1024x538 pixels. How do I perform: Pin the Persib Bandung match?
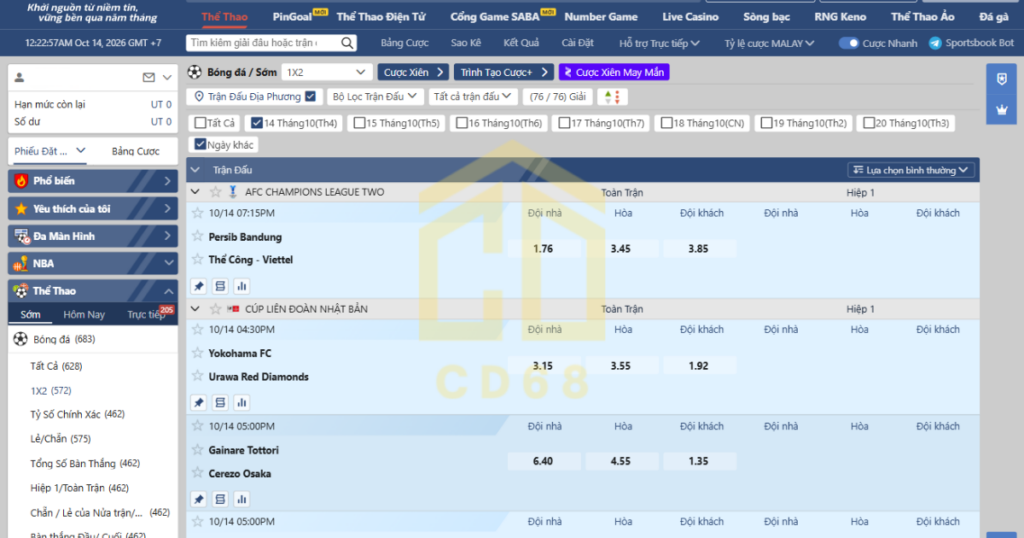point(199,286)
